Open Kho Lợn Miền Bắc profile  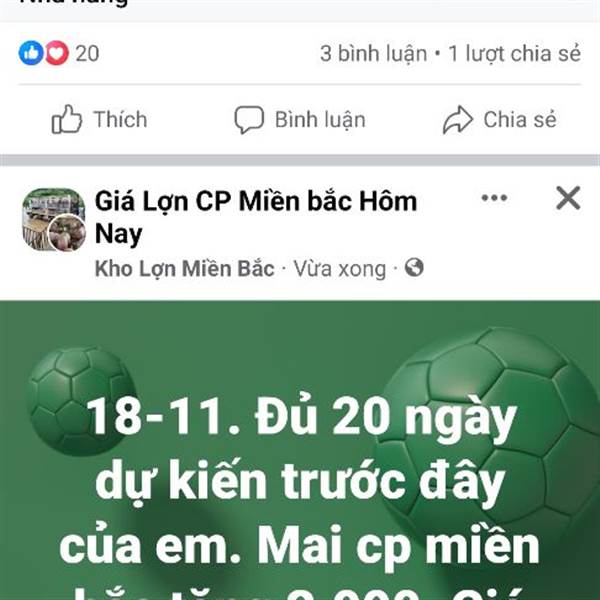184,269
